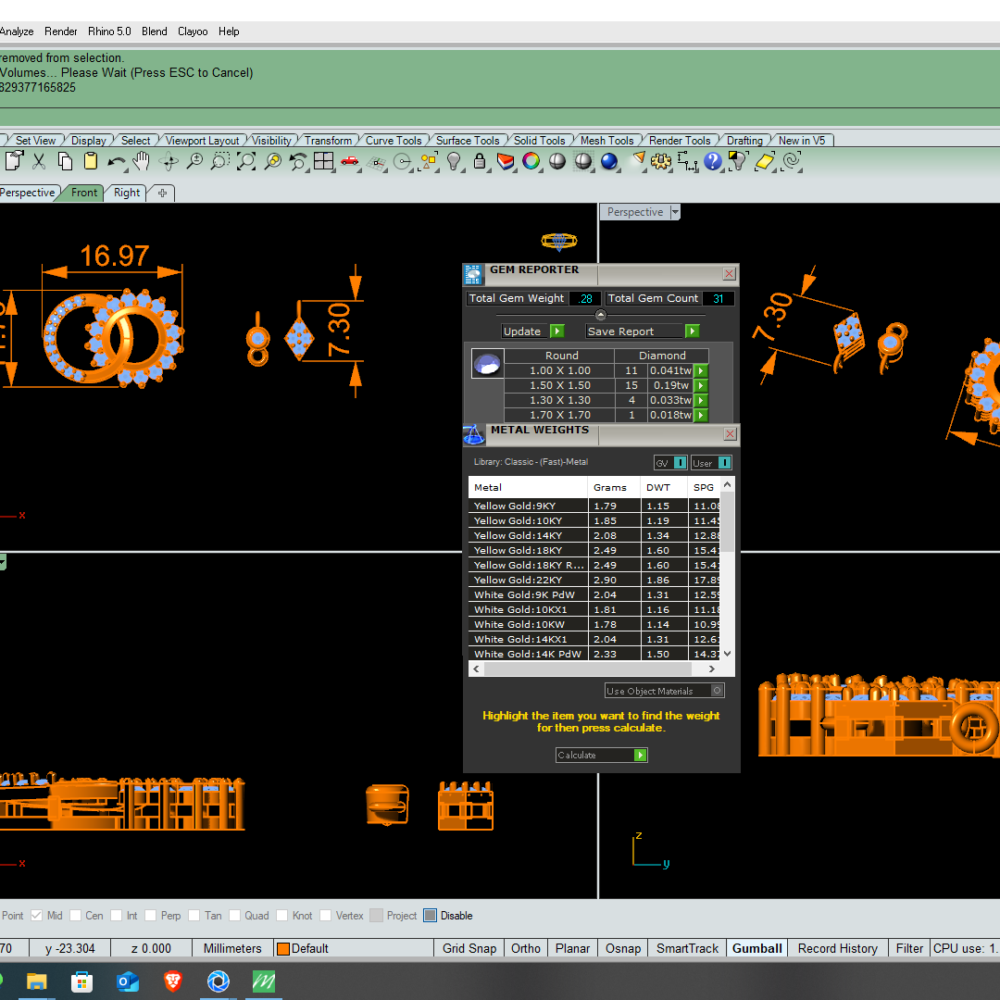1000x1000 pixels.
Task: Open the Perspective viewport dropdown arrow
Action: [675, 212]
